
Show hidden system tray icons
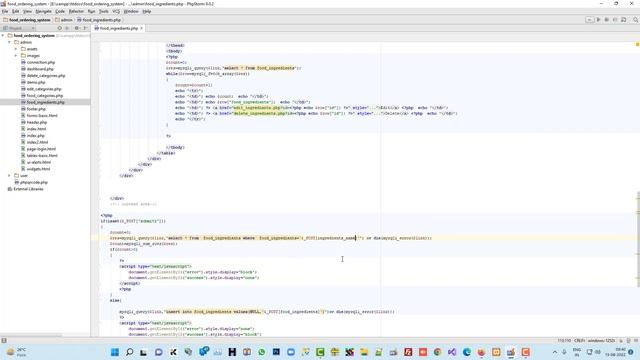(555, 352)
